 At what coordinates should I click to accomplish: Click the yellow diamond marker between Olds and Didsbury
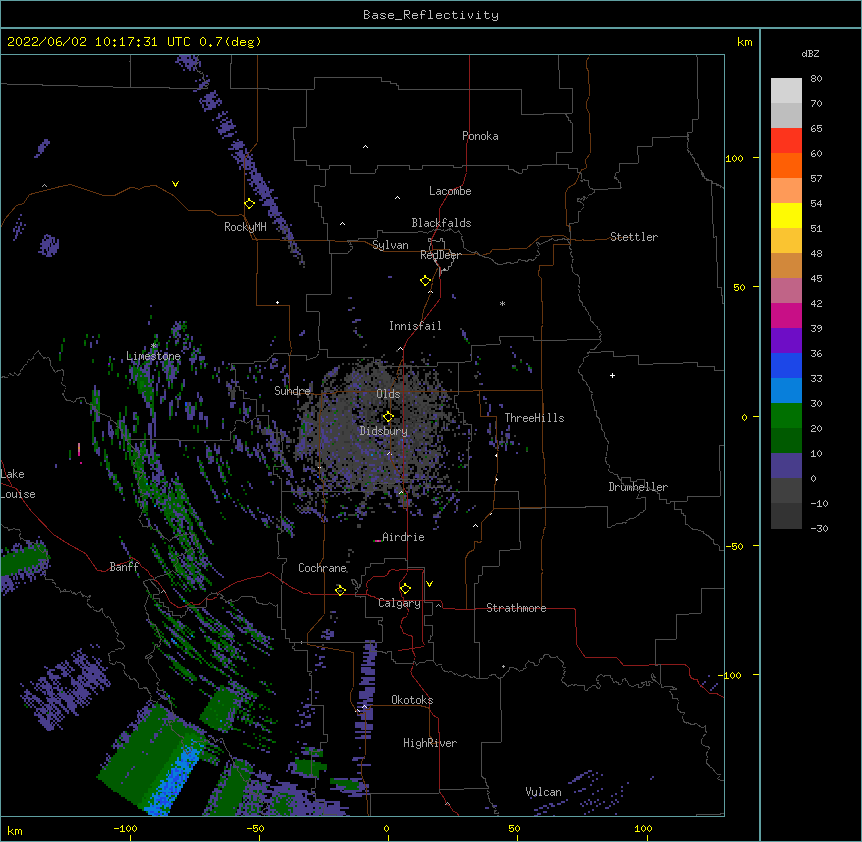coord(388,416)
